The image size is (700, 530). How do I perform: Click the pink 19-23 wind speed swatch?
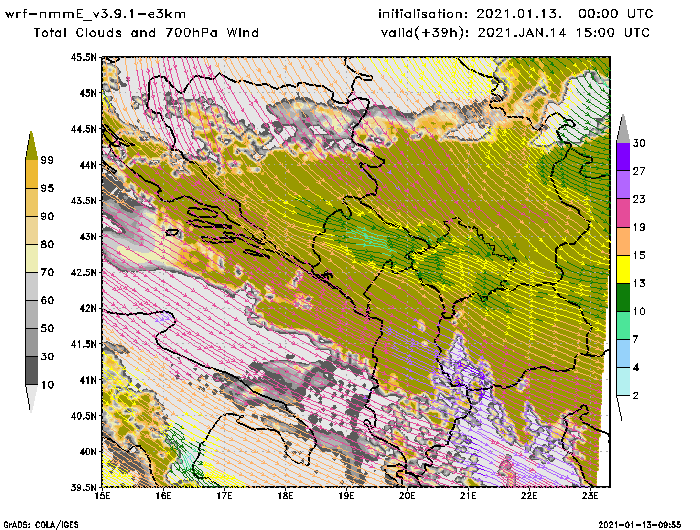pyautogui.click(x=623, y=213)
